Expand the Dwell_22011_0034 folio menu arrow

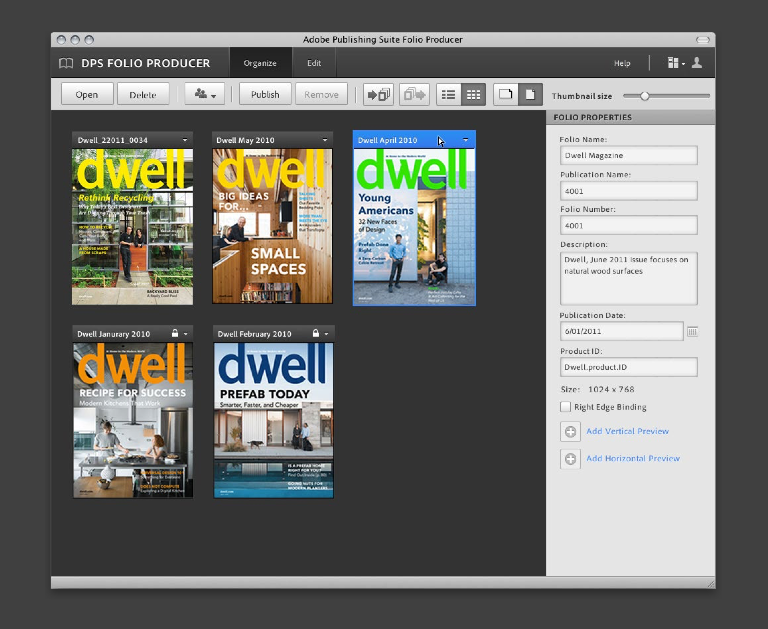pyautogui.click(x=185, y=140)
